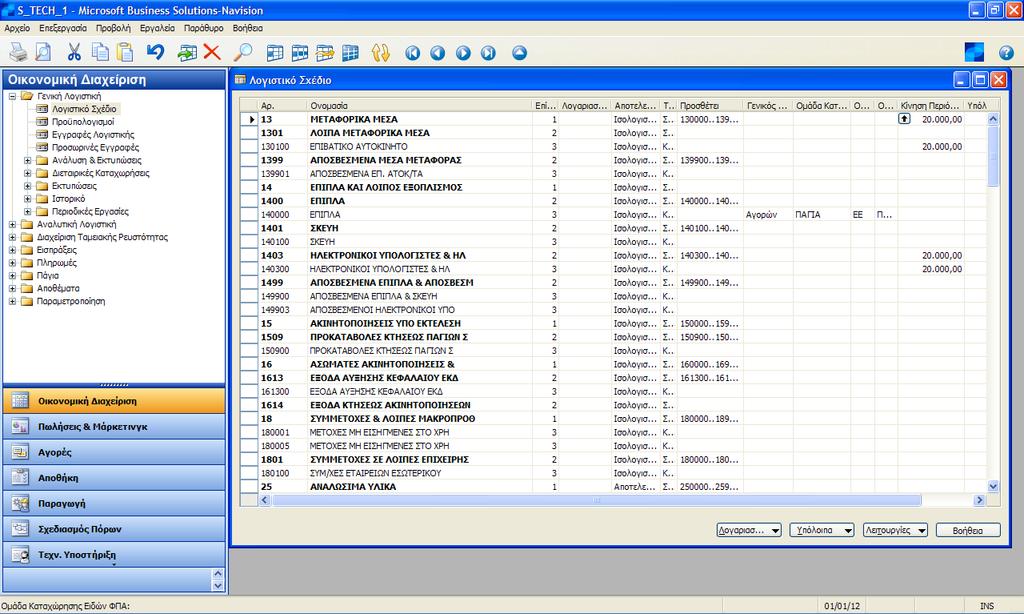Open Εγγραφές Λογιστικής in the tree
1024x614 pixels.
93,135
